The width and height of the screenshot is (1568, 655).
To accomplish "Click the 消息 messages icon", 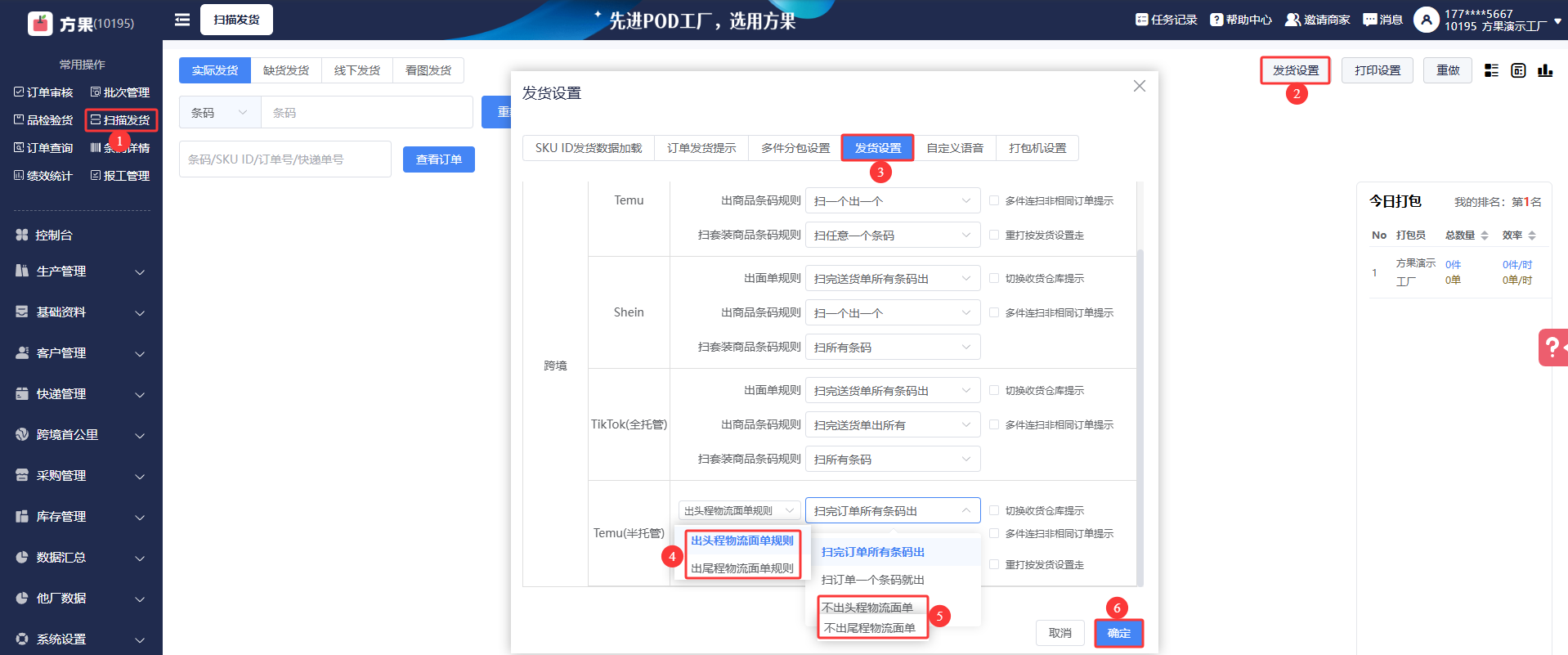I will point(1369,20).
